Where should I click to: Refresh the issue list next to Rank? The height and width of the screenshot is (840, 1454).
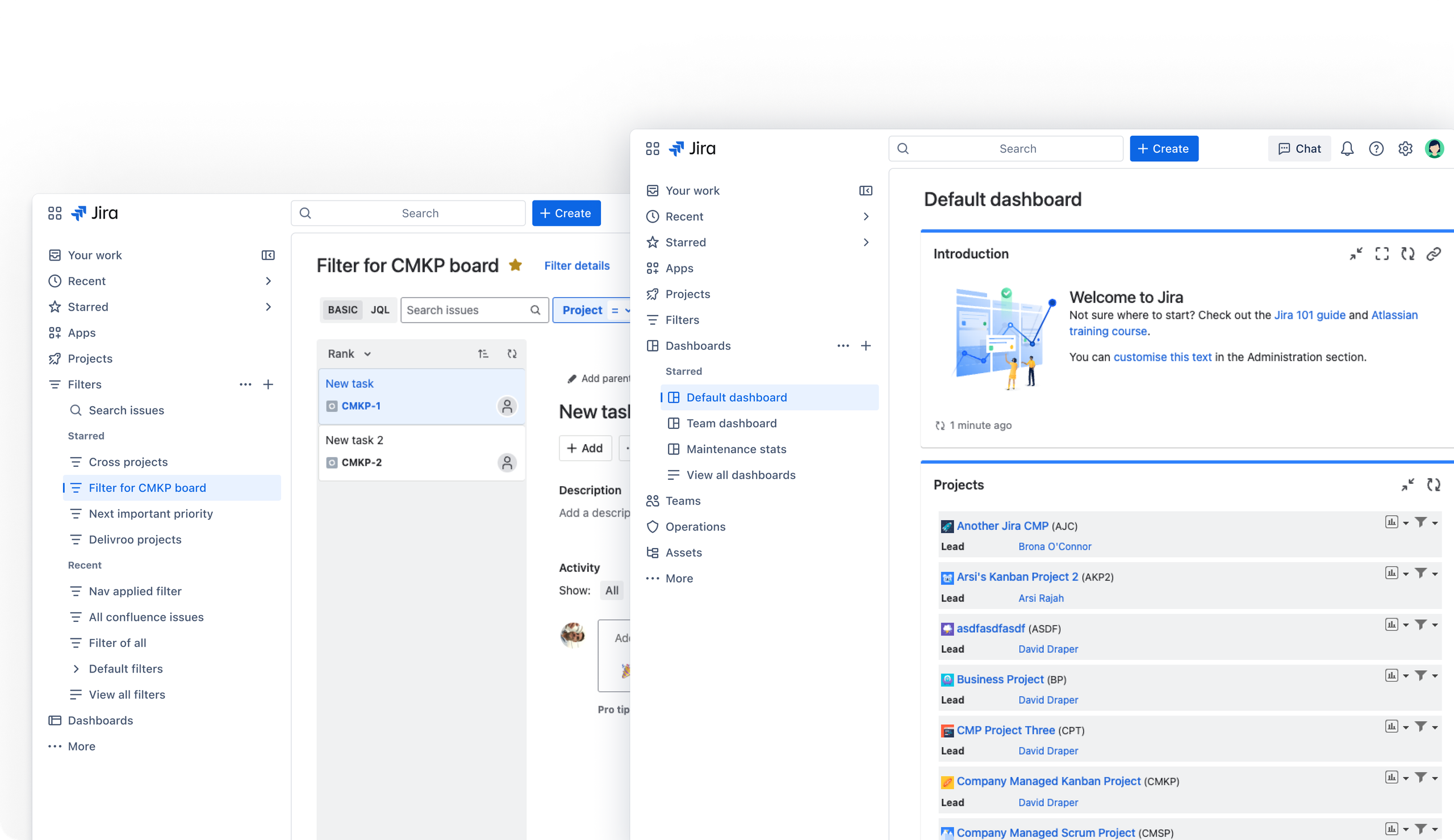point(512,354)
